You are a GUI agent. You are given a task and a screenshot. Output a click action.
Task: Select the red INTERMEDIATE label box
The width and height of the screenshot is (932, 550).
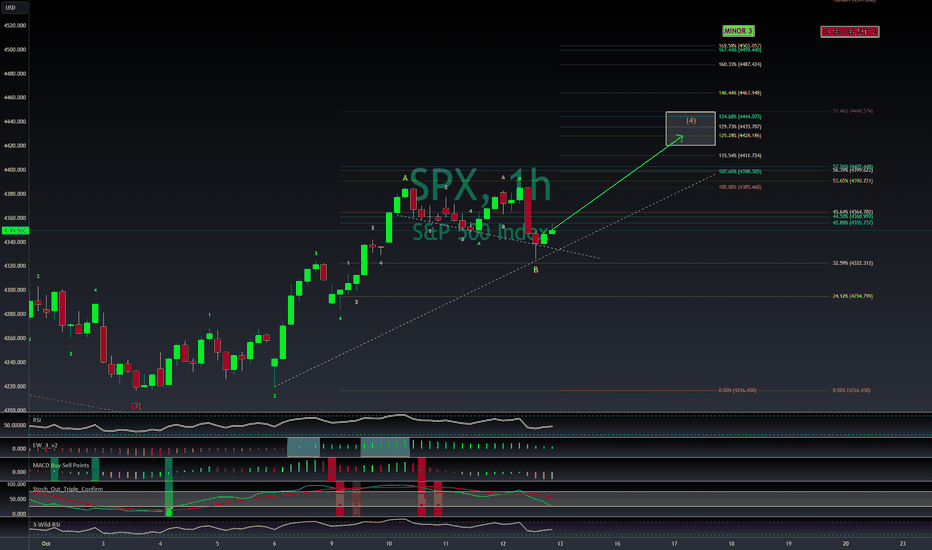tap(849, 32)
